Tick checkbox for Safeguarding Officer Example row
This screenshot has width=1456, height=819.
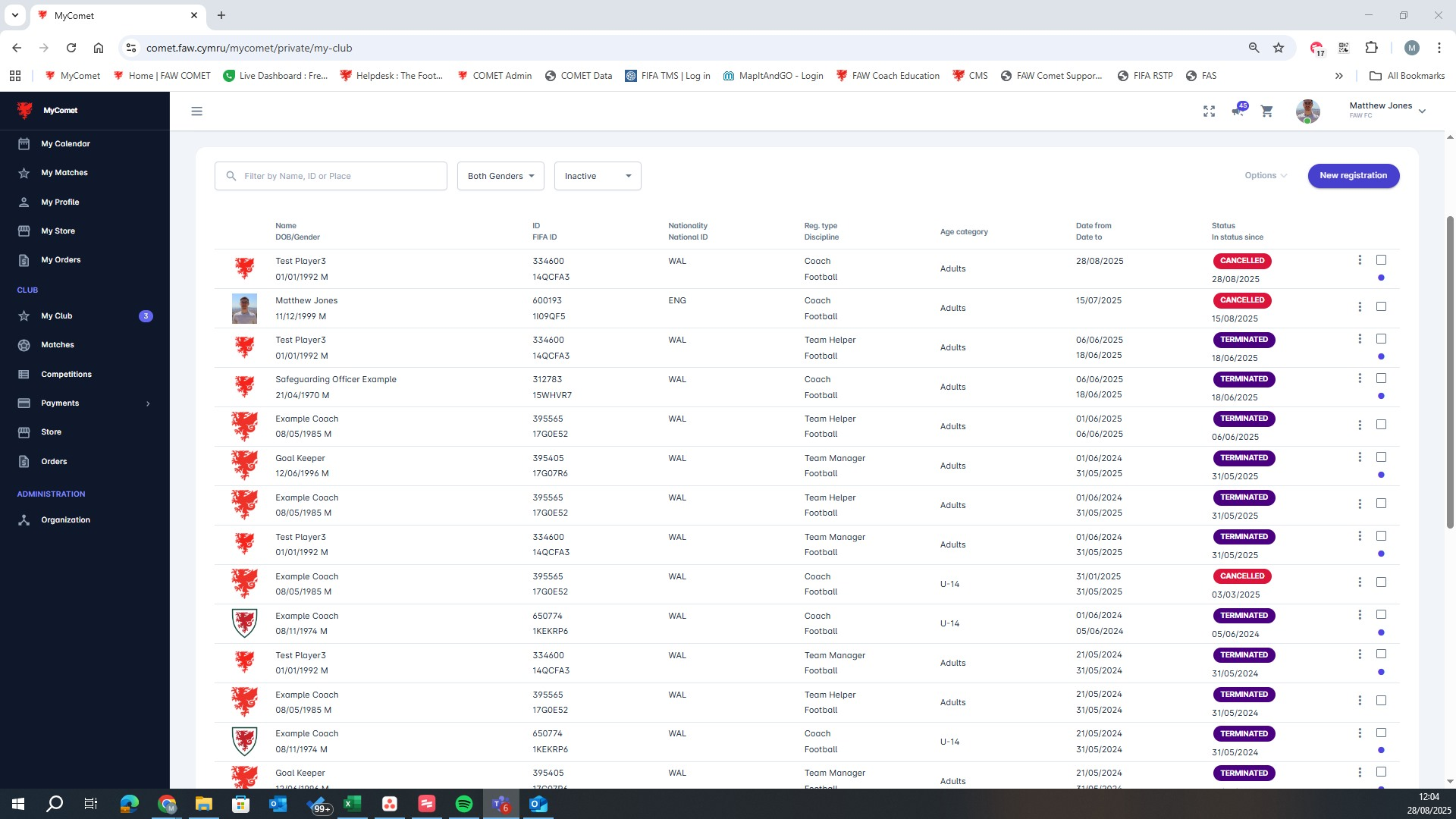[1381, 378]
